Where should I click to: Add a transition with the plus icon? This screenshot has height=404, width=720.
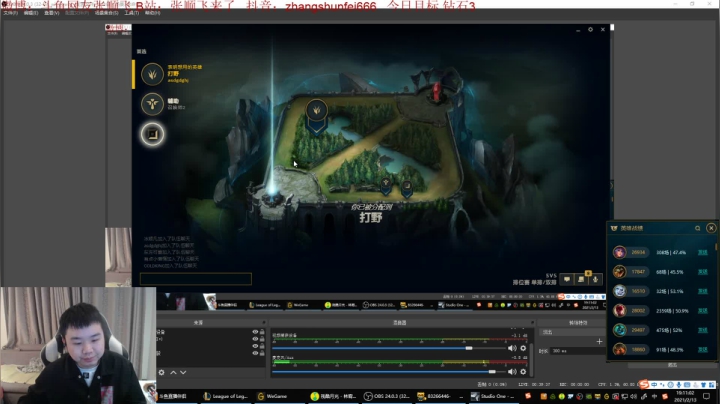(x=599, y=341)
